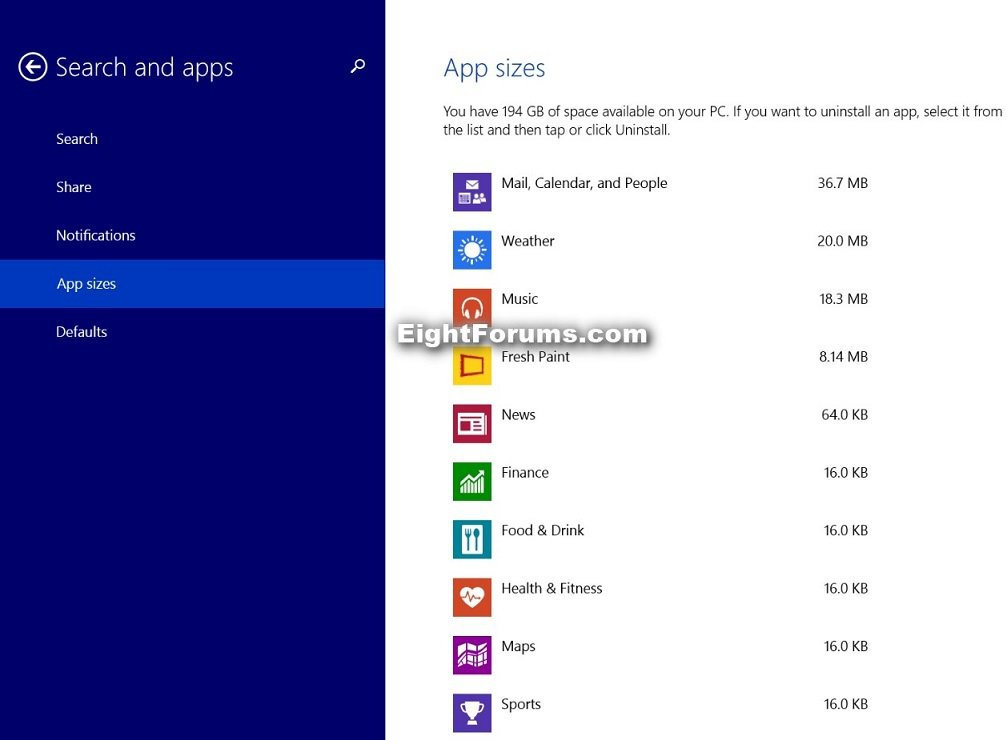The height and width of the screenshot is (740, 1007).
Task: Open the Notifications settings page
Action: 96,235
